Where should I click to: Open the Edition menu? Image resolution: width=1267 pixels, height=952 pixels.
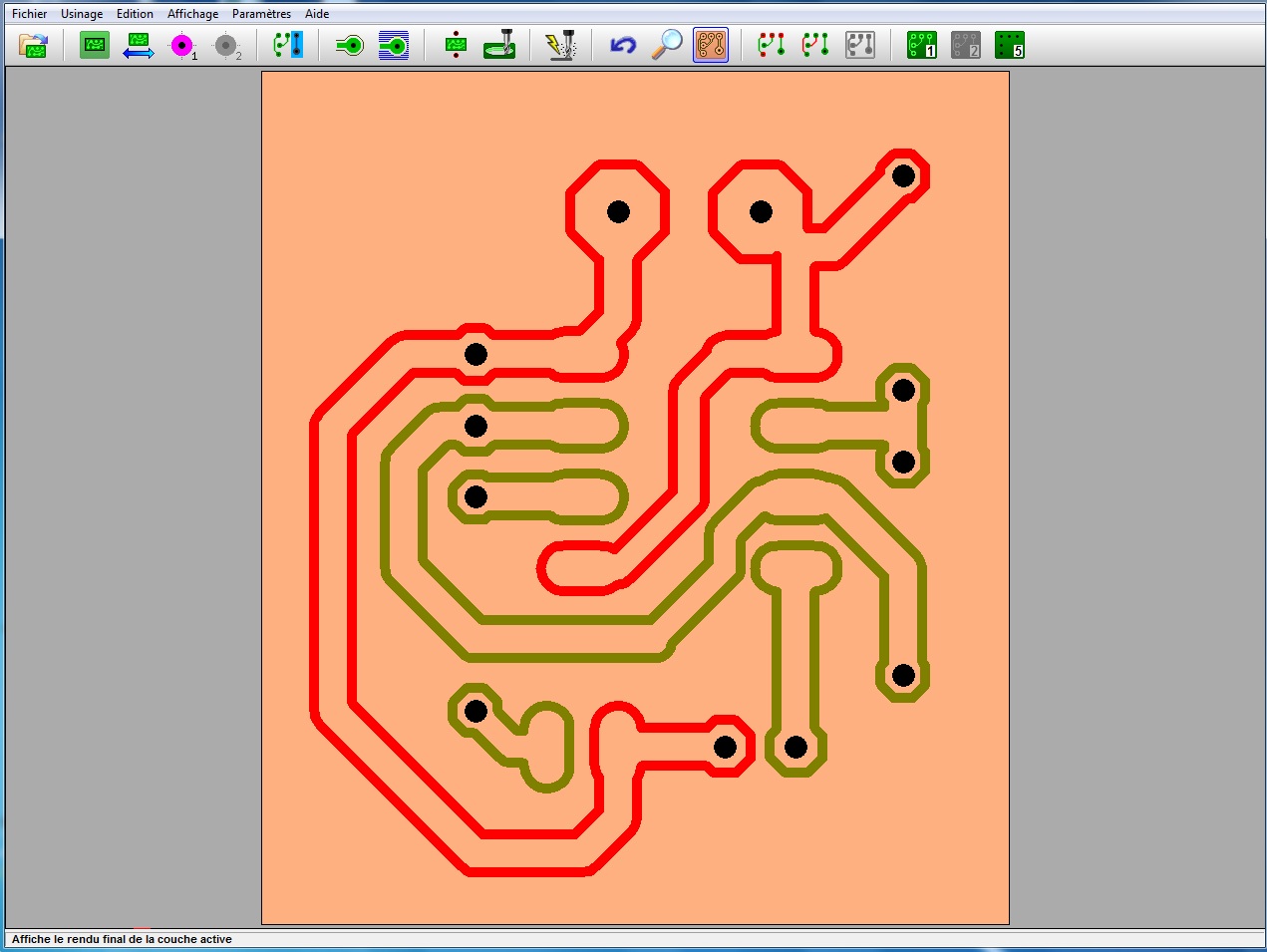(135, 14)
